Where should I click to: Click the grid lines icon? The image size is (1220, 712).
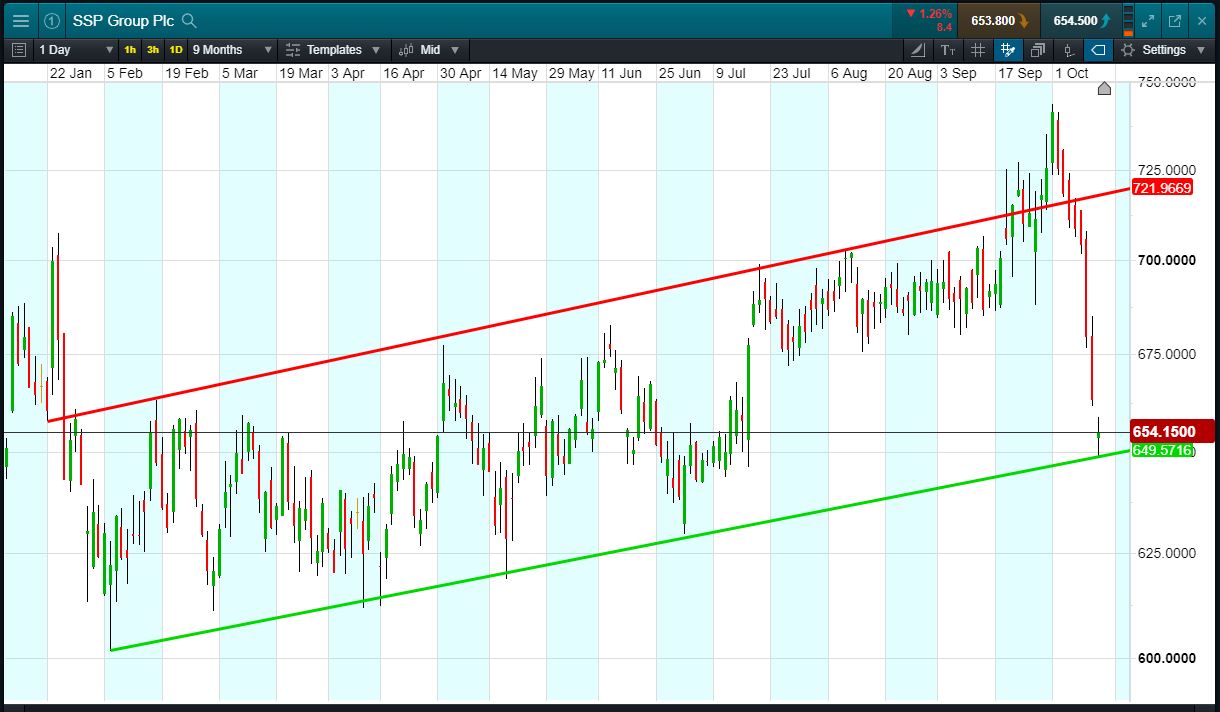point(978,50)
